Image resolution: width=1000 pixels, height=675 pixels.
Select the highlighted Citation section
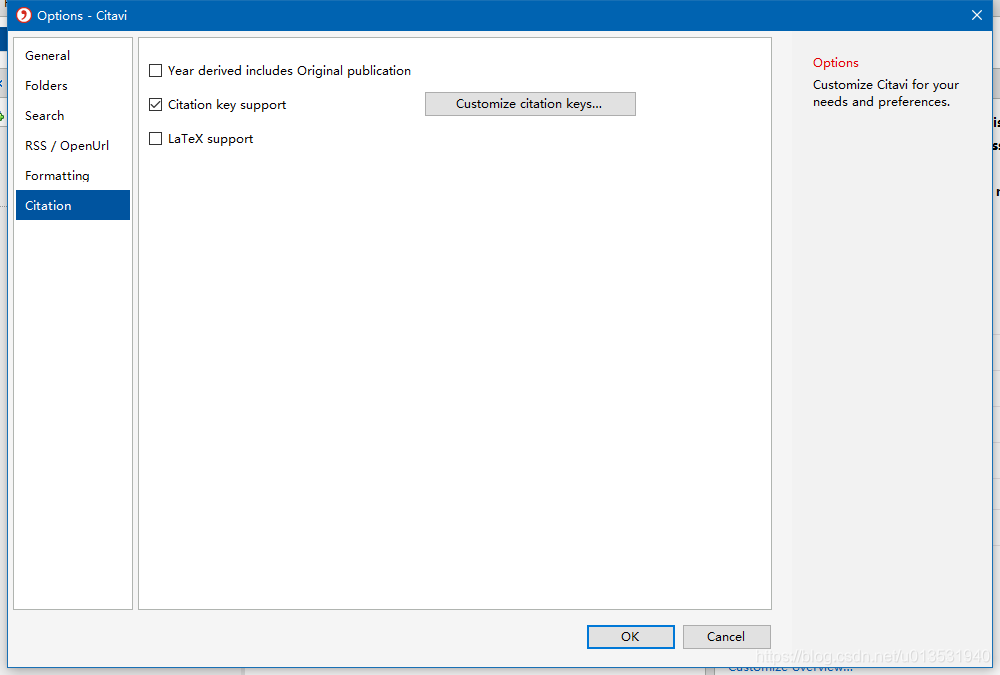[x=73, y=205]
